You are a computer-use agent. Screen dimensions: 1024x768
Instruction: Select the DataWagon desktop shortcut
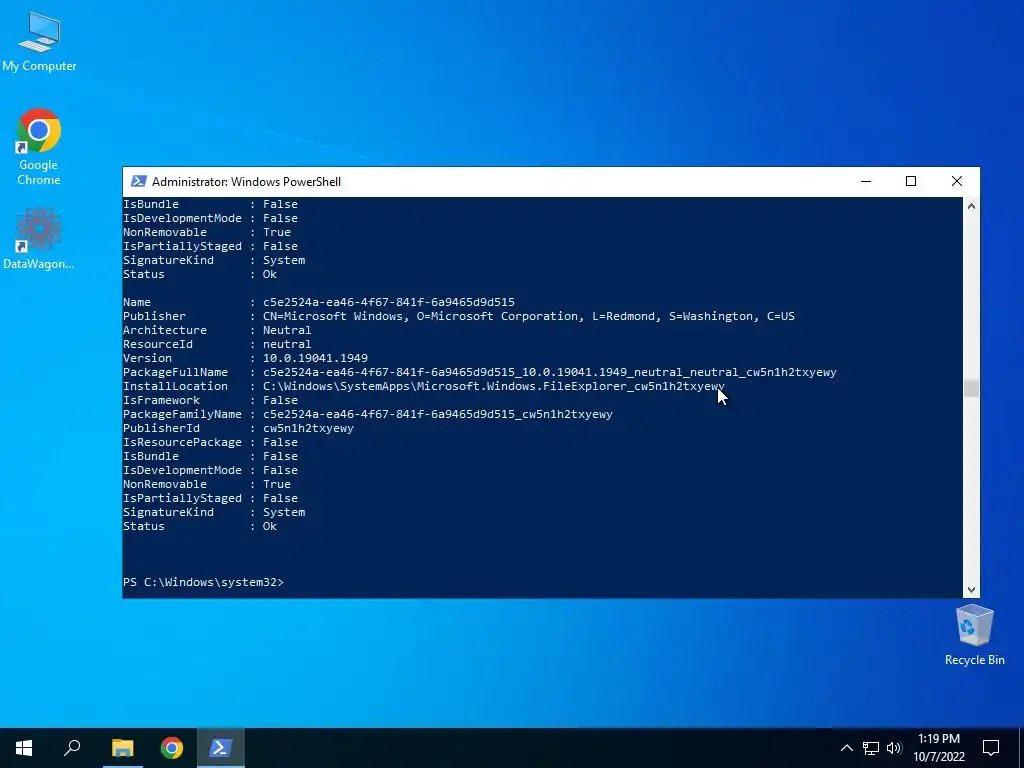point(39,238)
